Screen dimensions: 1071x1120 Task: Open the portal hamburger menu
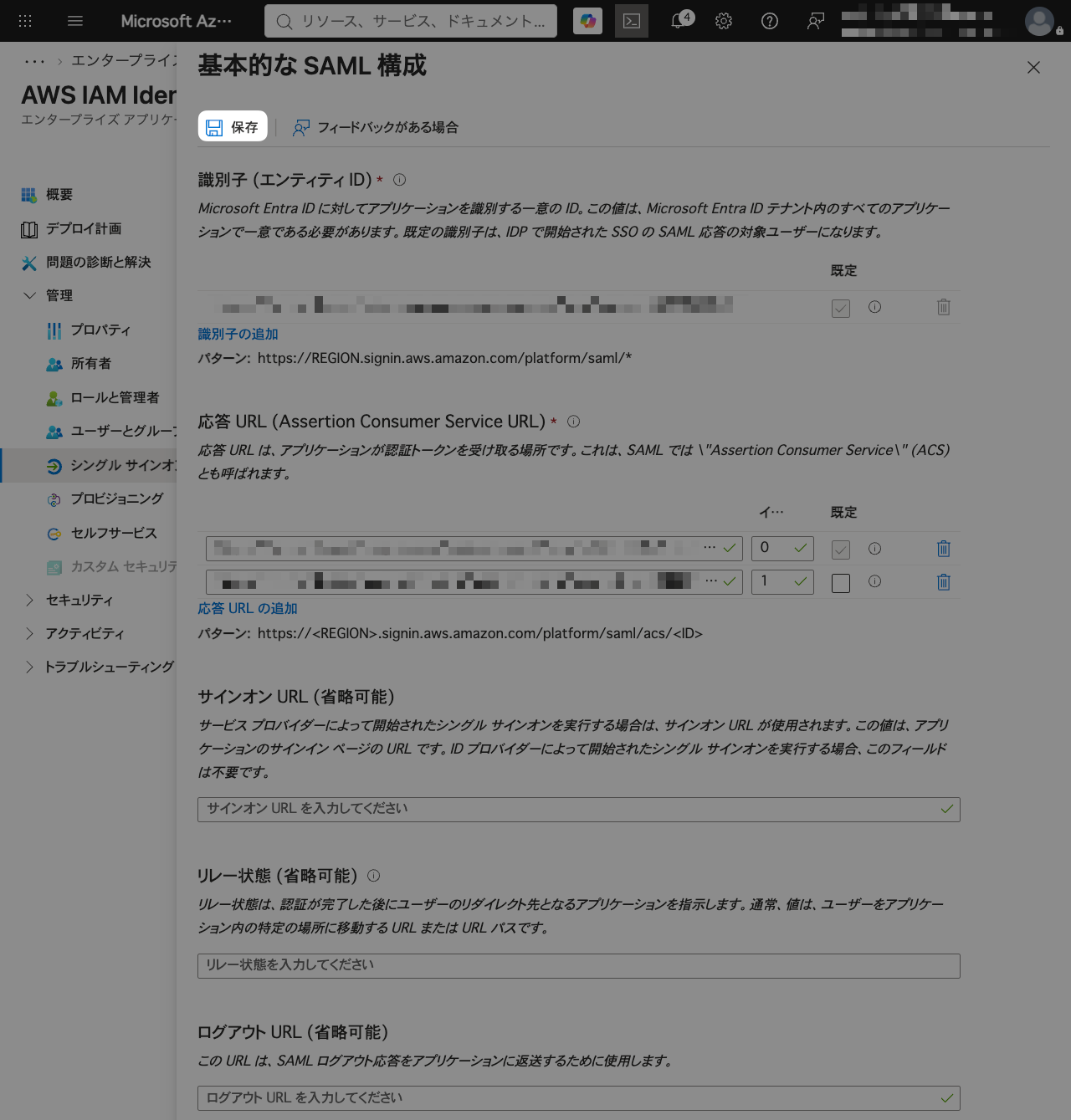[x=75, y=21]
